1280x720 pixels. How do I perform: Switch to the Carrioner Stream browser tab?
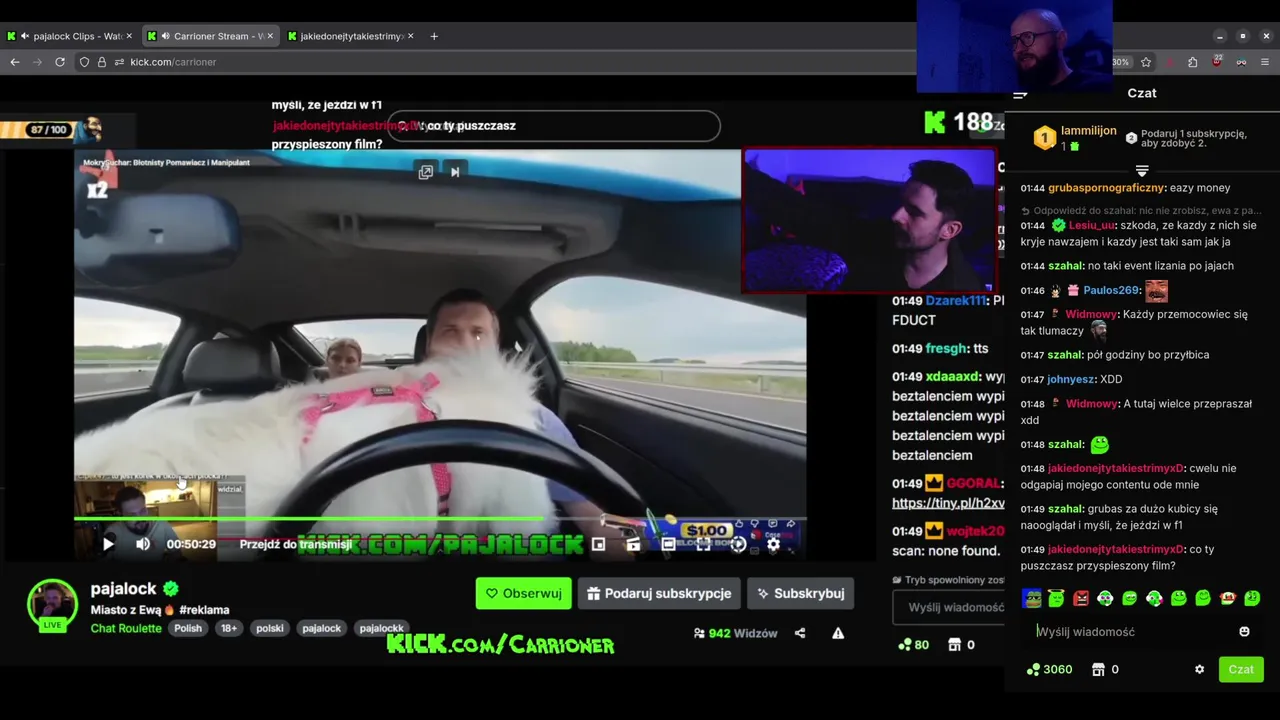point(210,36)
